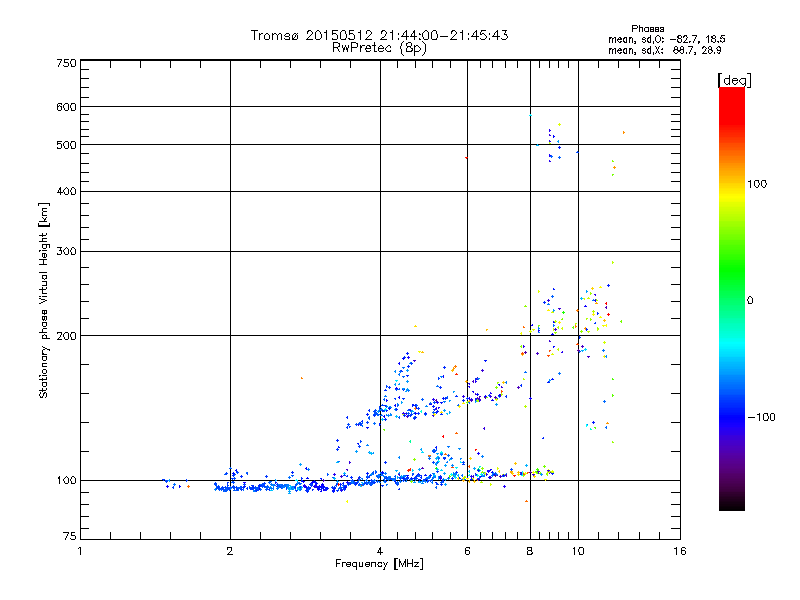The height and width of the screenshot is (600, 800).
Task: Click the y-axis tick label '200'
Action: point(66,336)
